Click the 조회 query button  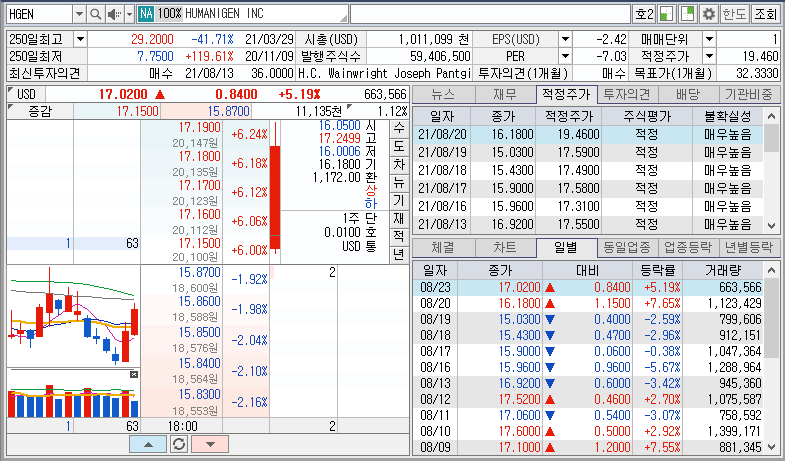tap(764, 14)
